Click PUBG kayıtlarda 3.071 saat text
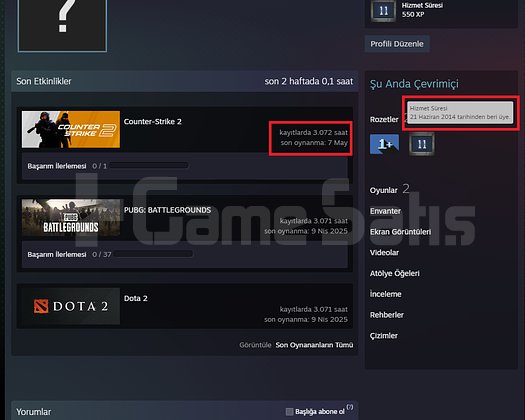 click(313, 221)
